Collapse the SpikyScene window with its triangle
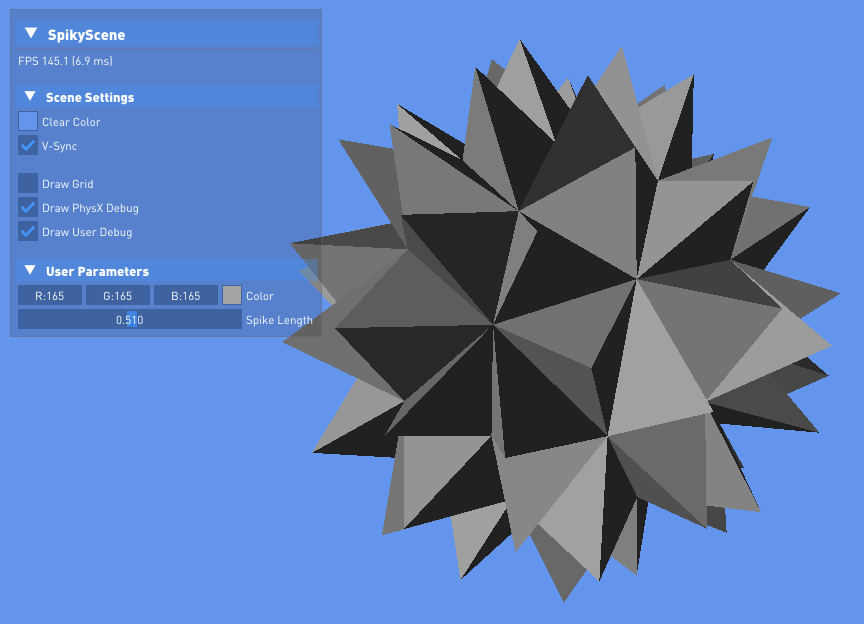This screenshot has height=624, width=864. pyautogui.click(x=31, y=34)
